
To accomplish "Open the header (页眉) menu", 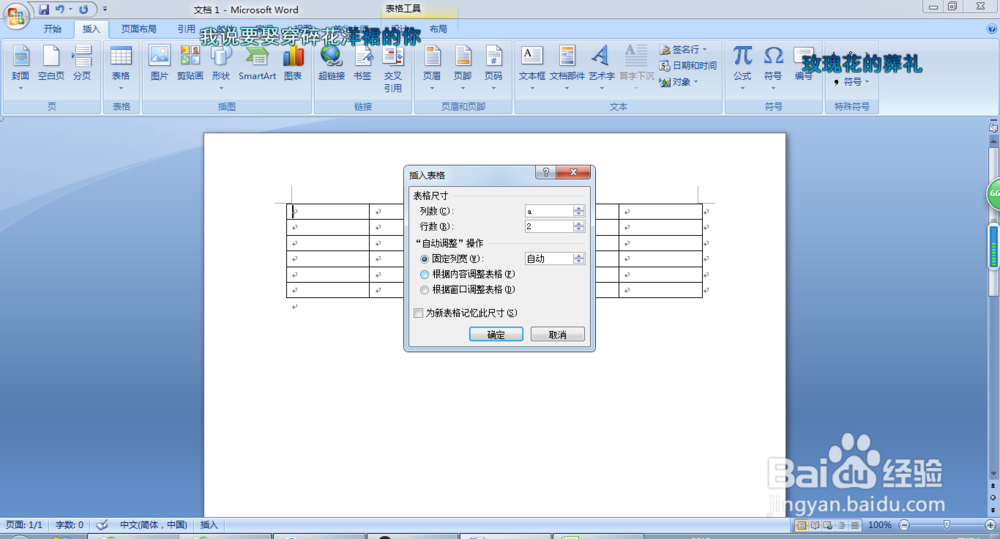I will pyautogui.click(x=432, y=68).
